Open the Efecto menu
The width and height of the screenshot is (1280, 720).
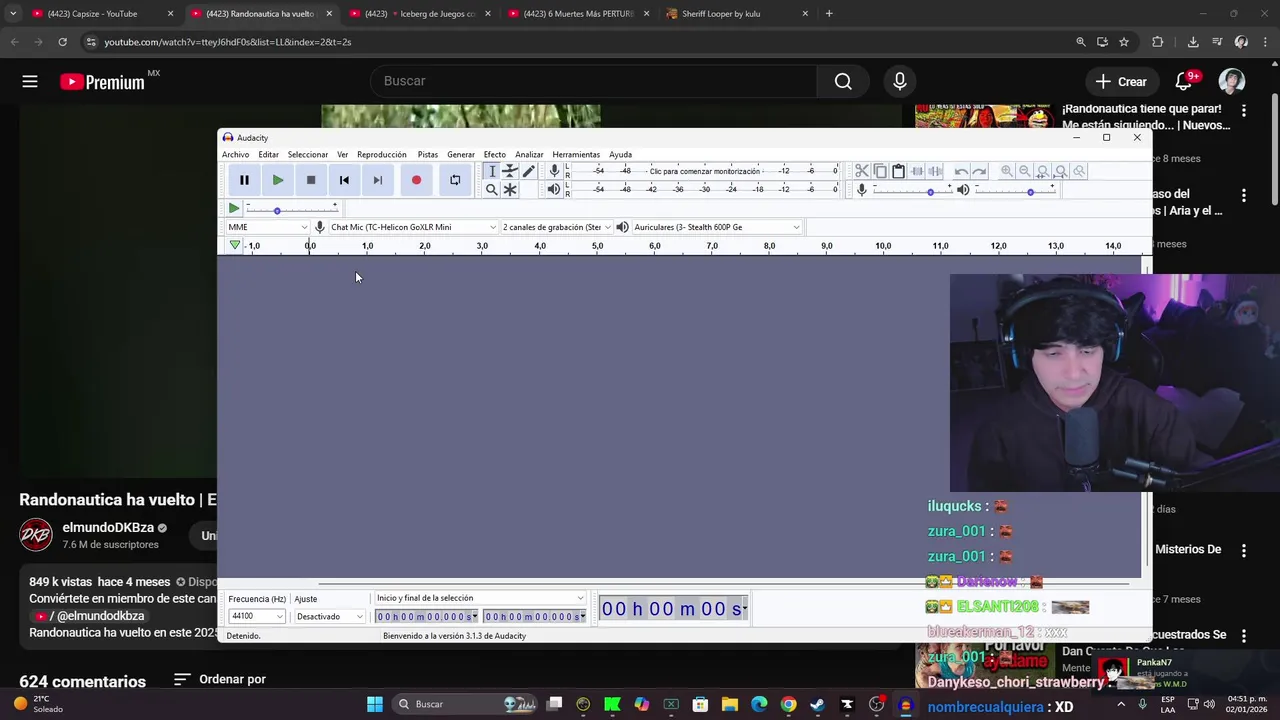click(495, 155)
